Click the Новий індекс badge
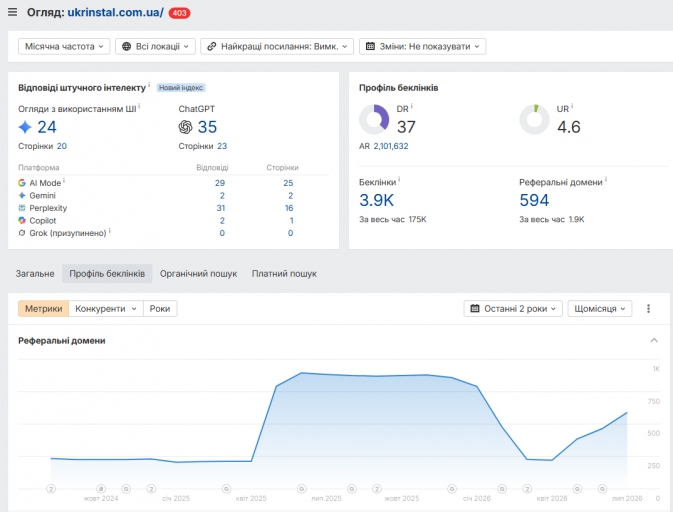This screenshot has width=673, height=512. [181, 88]
